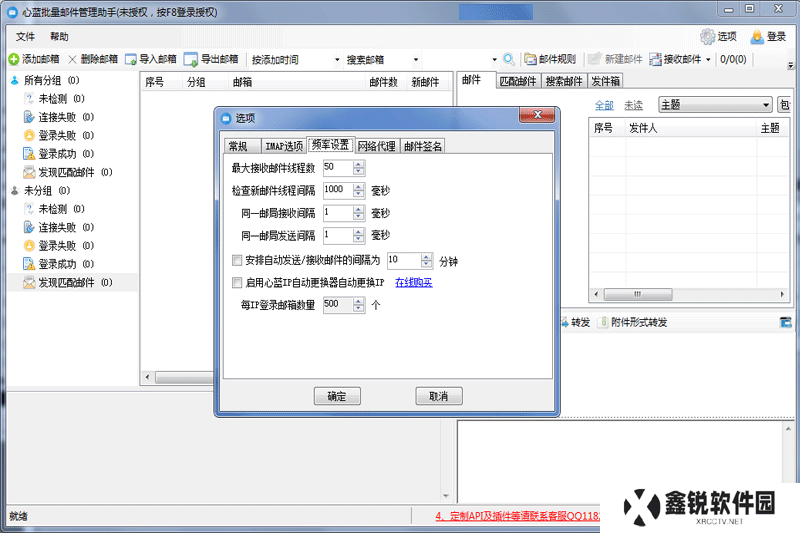Click the 发件人 column header

pos(690,128)
